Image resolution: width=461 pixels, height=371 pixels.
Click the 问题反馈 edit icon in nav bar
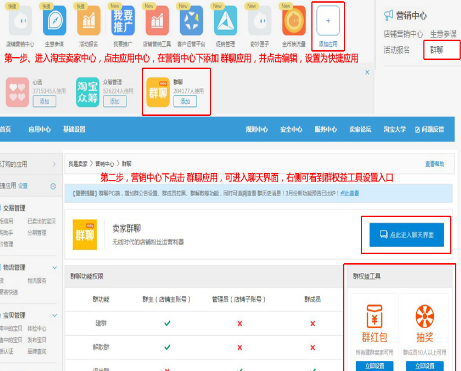(417, 130)
